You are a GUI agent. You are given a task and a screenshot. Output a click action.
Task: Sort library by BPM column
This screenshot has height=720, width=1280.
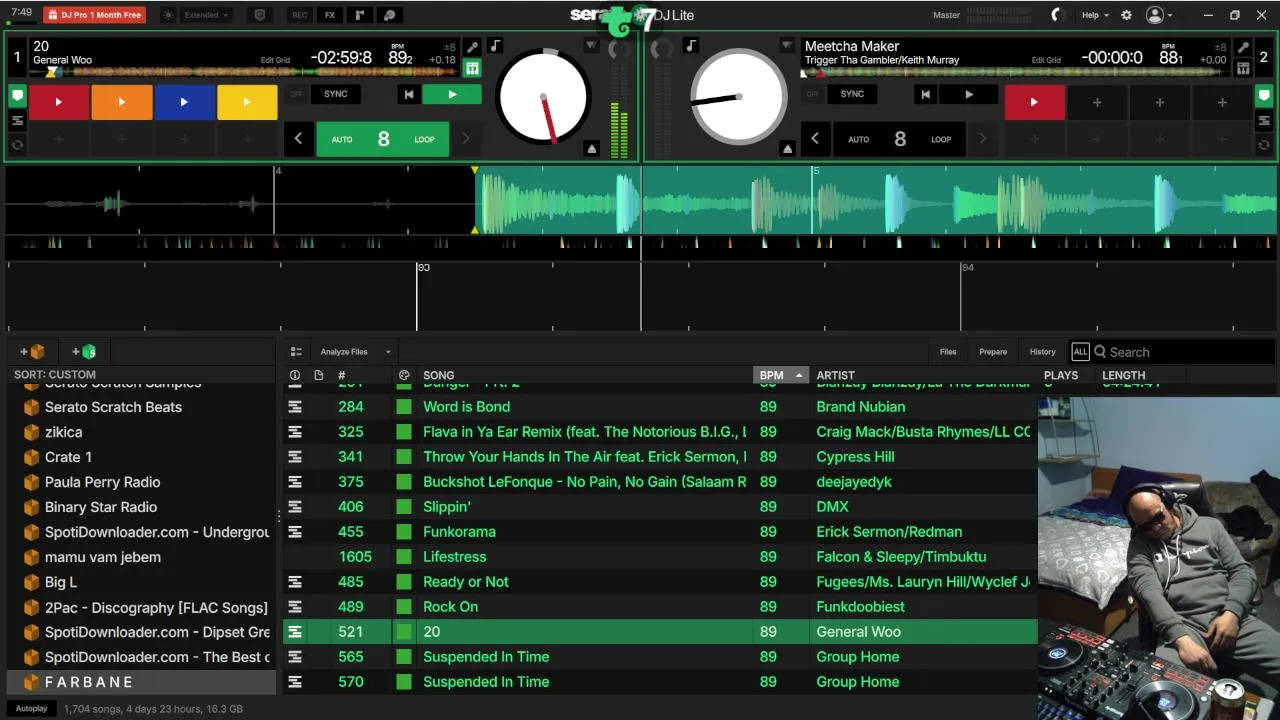pos(780,376)
